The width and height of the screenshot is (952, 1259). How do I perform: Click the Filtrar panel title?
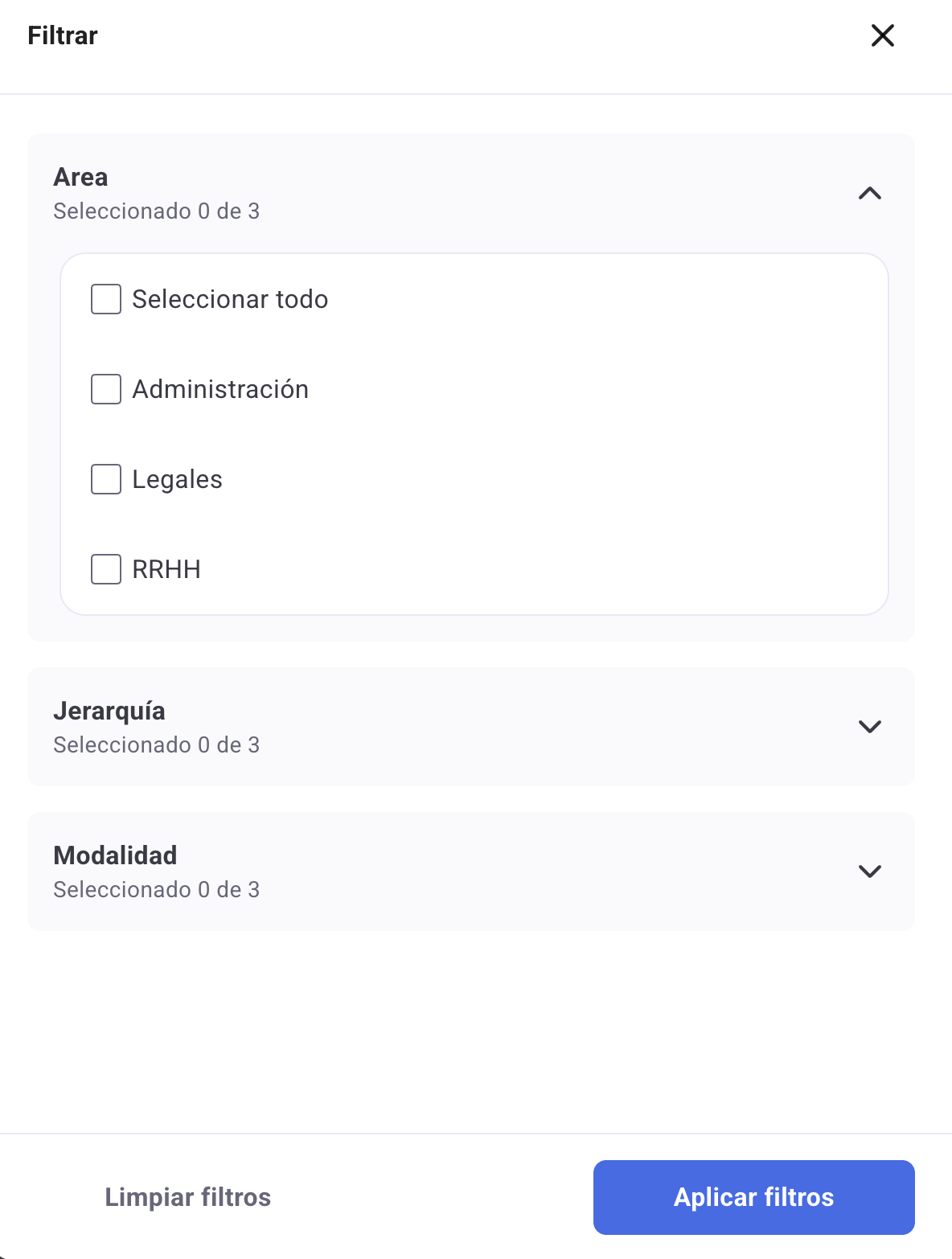click(63, 35)
